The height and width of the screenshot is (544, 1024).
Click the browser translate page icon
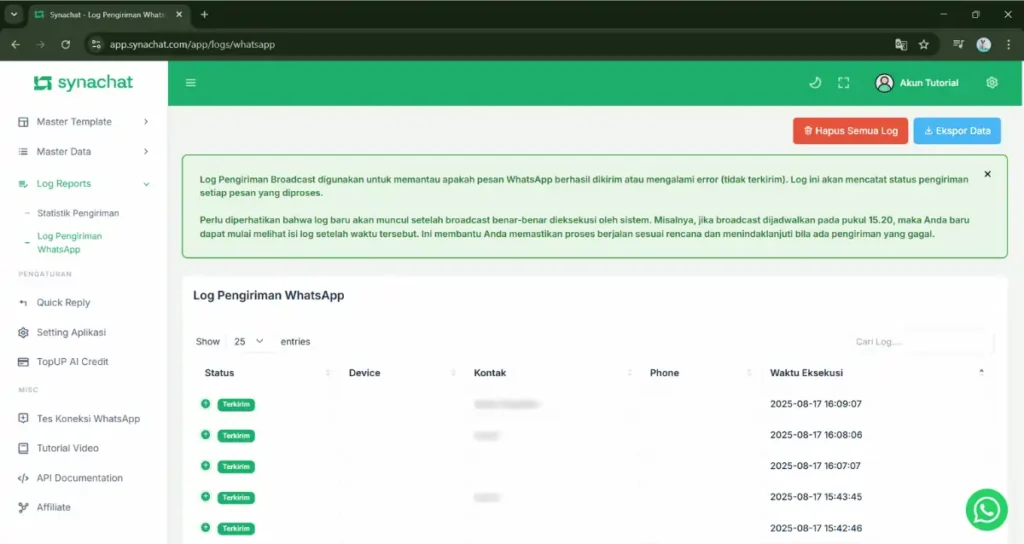point(901,44)
